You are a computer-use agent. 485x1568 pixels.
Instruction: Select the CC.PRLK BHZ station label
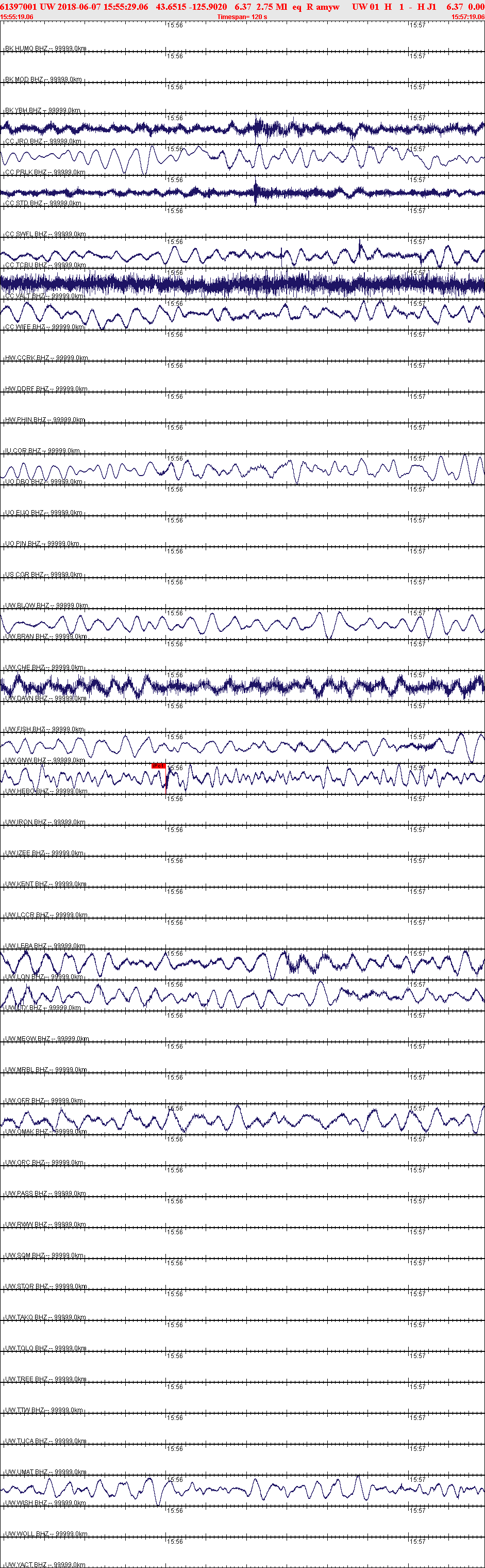point(45,173)
